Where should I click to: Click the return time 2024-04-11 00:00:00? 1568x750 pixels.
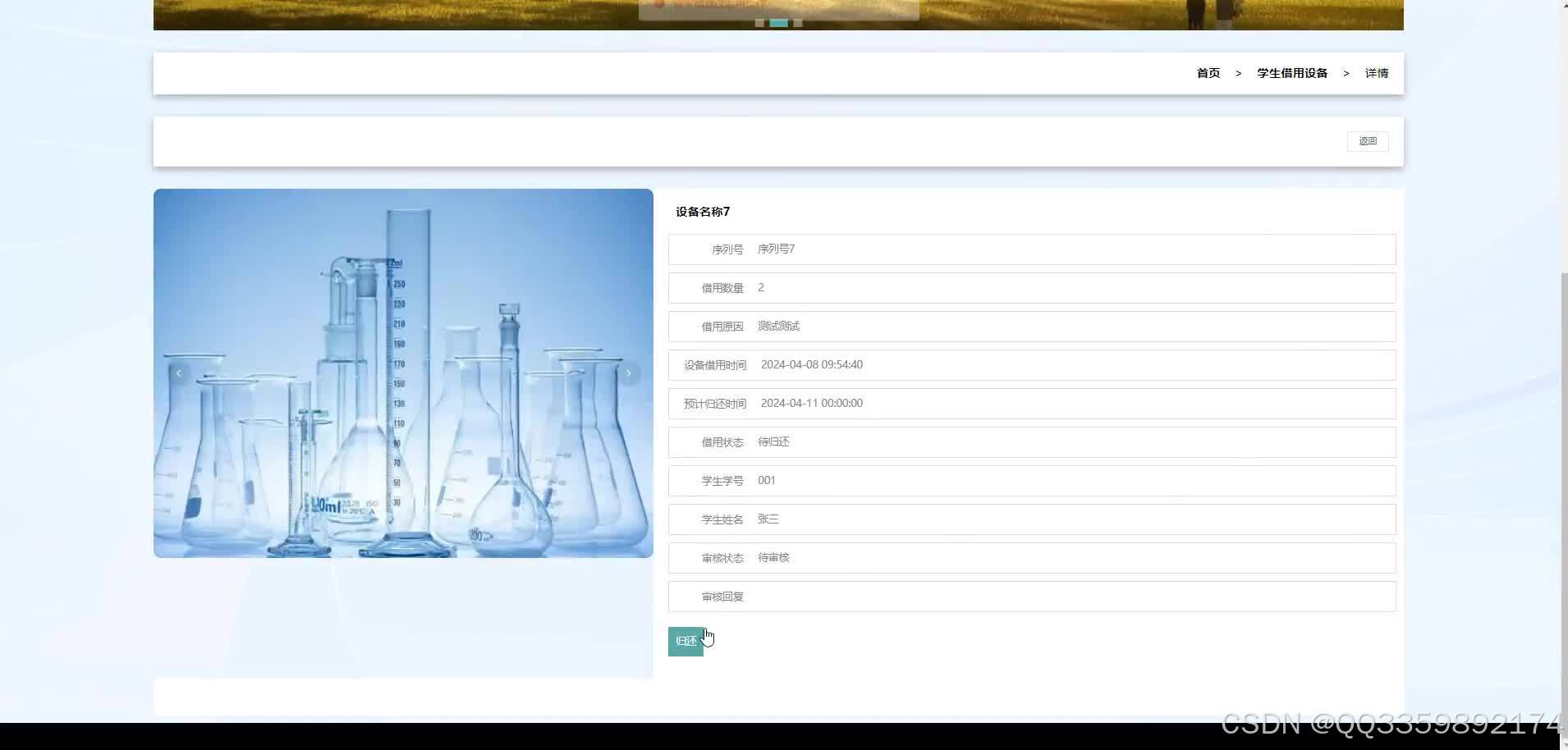click(811, 403)
